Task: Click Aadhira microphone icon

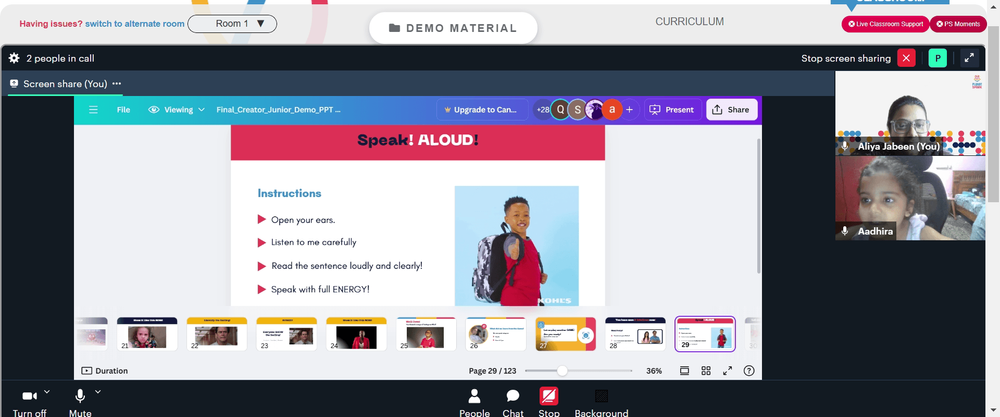Action: (x=845, y=231)
